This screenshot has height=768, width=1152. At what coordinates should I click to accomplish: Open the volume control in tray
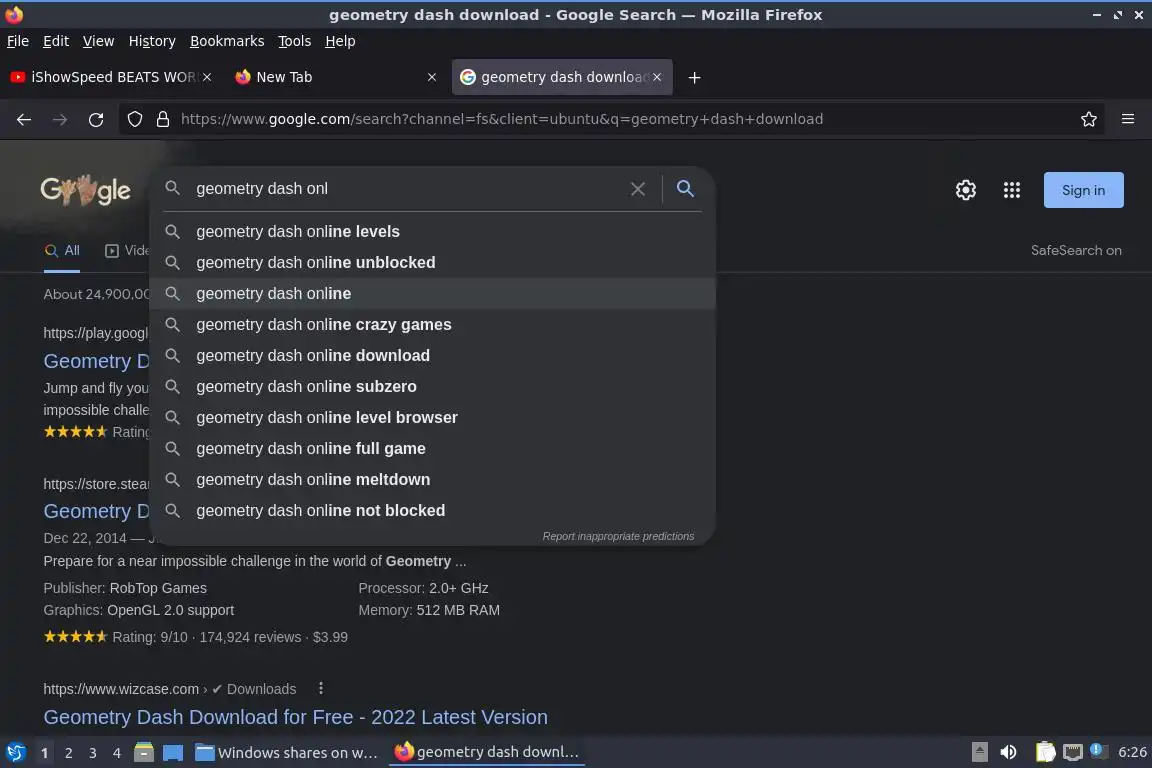coord(1009,752)
